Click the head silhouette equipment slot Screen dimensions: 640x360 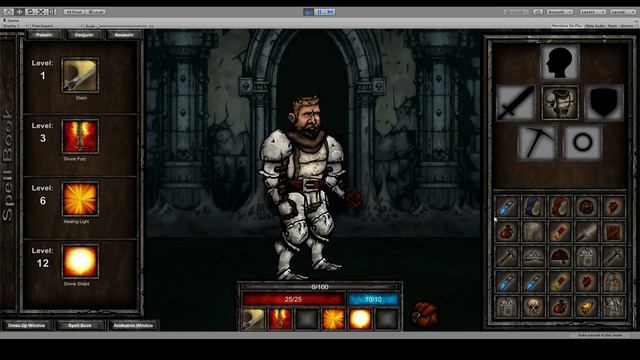(560, 62)
